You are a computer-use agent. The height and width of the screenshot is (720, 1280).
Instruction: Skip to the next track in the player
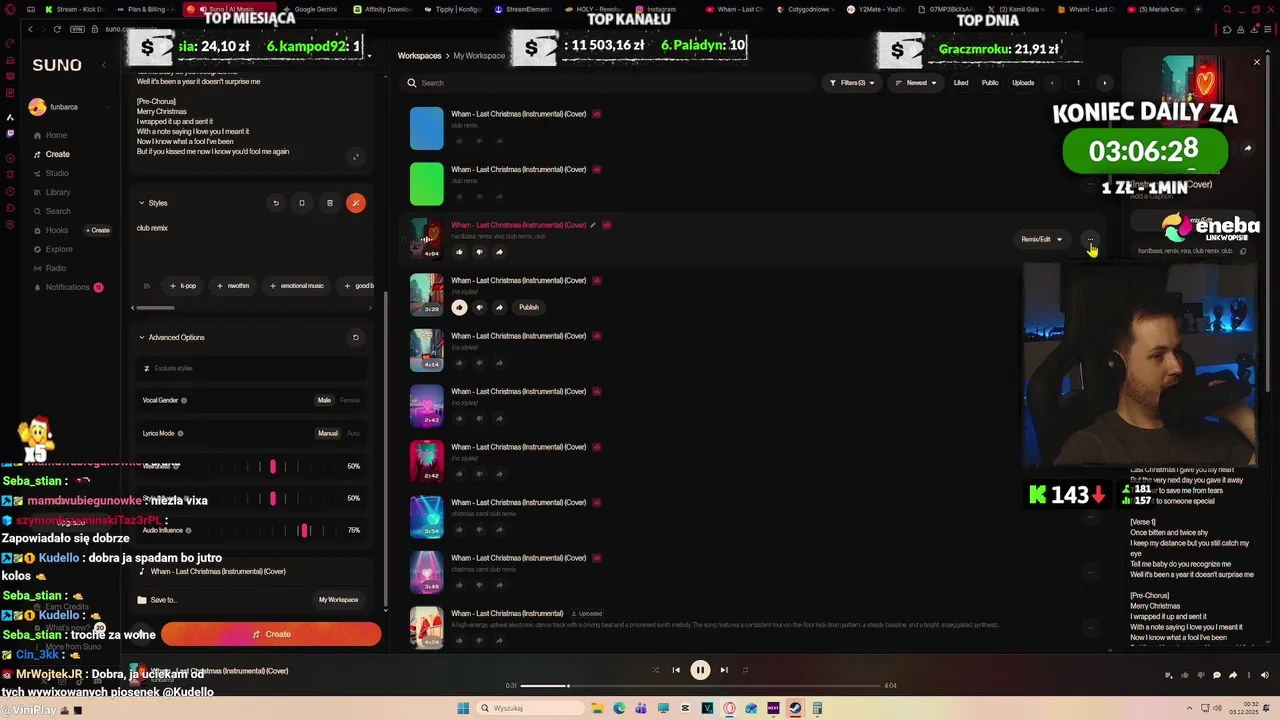point(724,670)
